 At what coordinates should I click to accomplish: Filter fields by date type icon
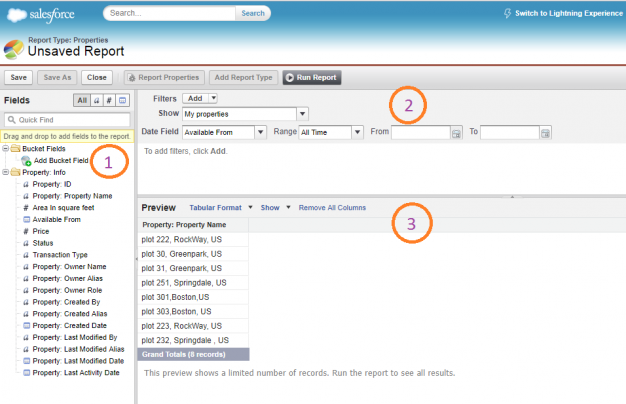click(122, 101)
